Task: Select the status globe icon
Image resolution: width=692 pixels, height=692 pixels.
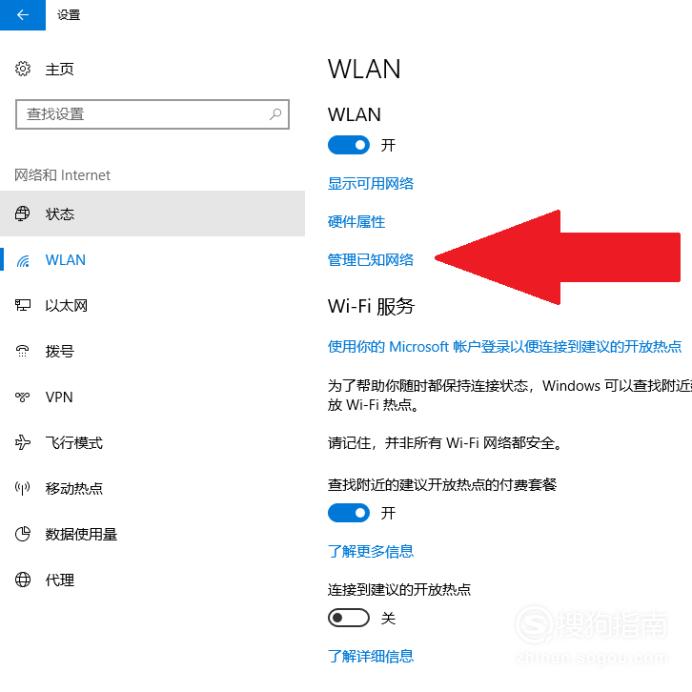Action: (23, 214)
